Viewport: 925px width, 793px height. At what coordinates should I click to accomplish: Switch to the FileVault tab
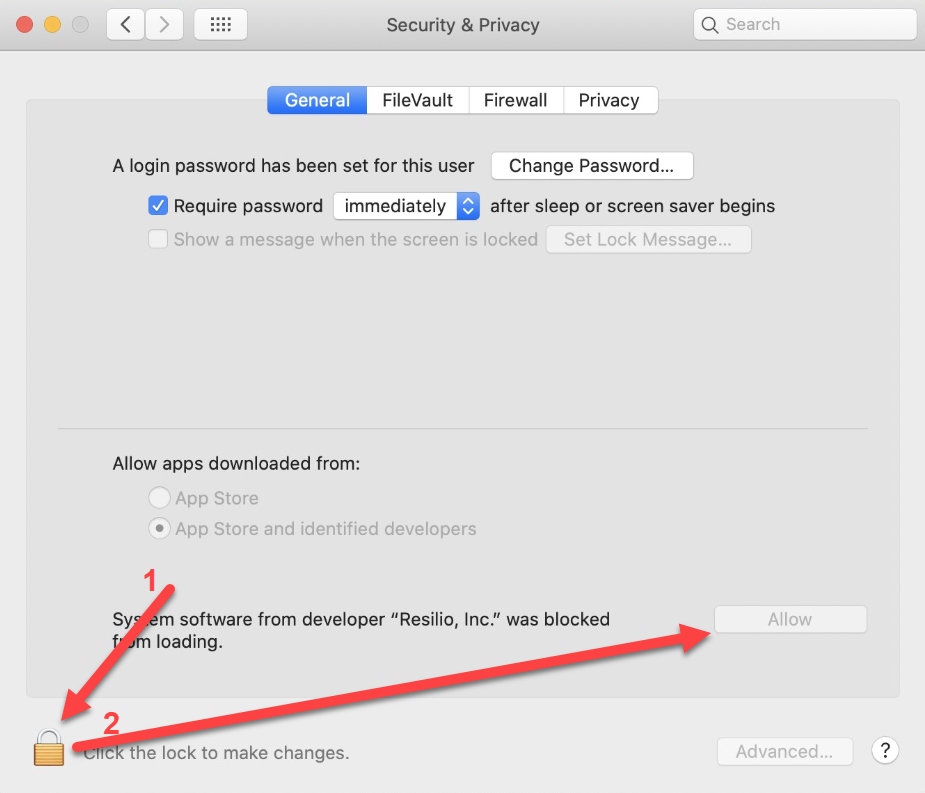[417, 100]
